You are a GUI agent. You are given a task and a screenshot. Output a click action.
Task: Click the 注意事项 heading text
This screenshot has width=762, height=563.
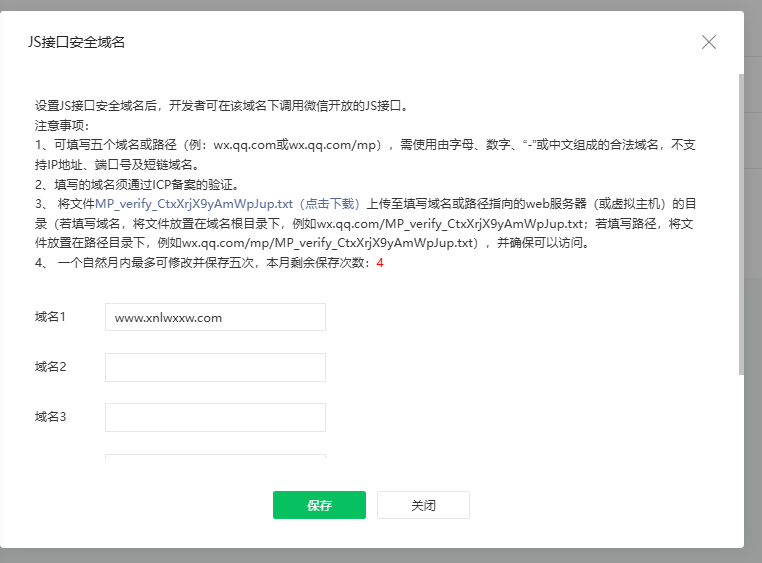click(62, 125)
